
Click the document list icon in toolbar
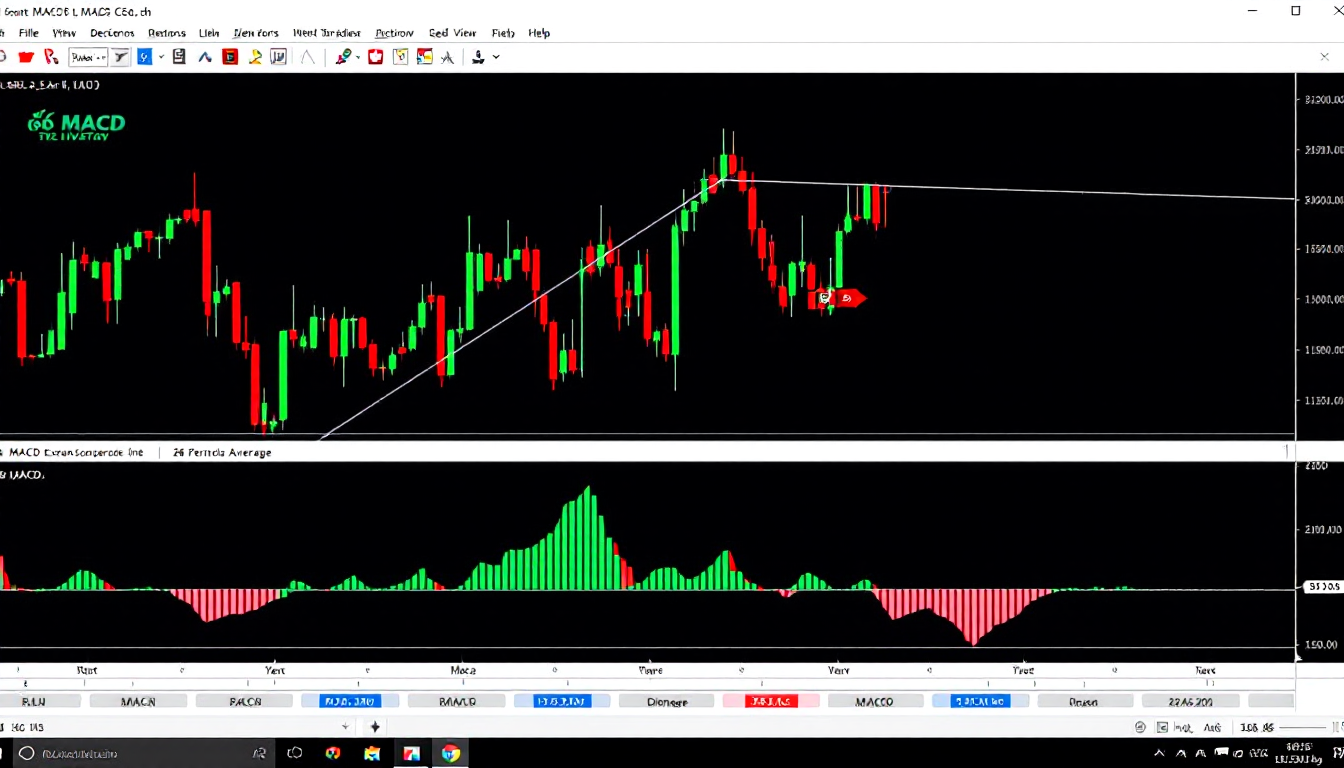tap(179, 58)
